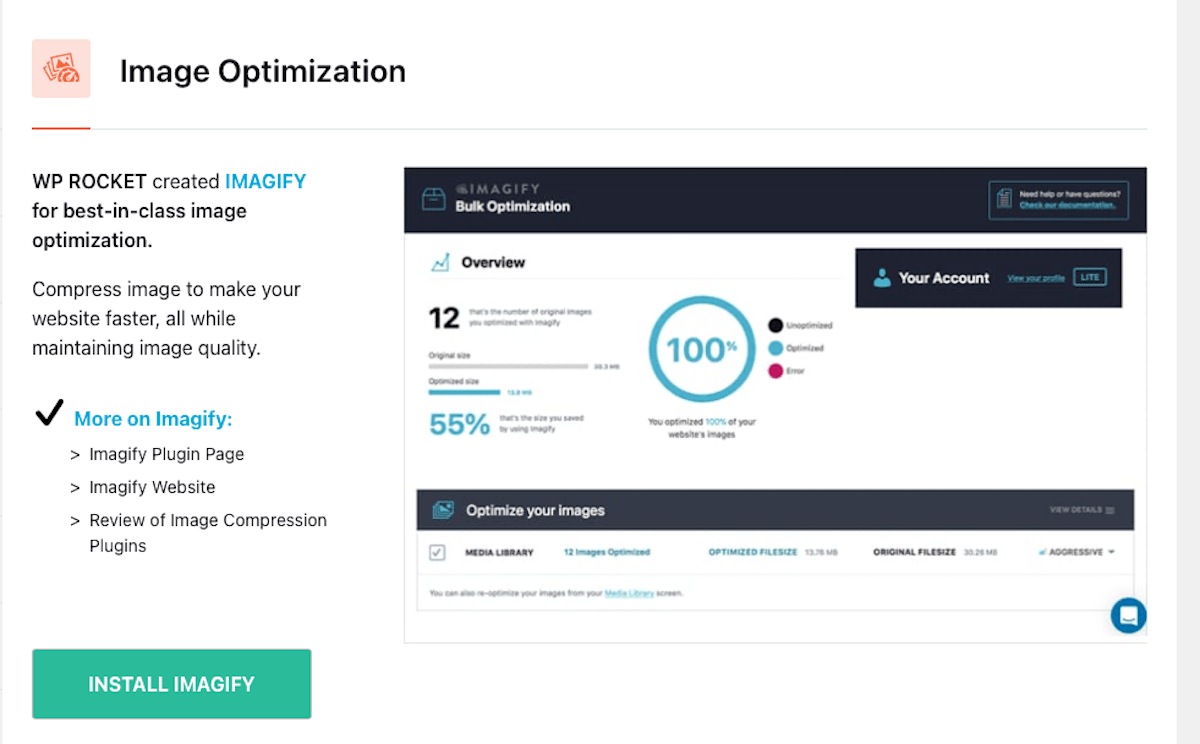Click the black checkmark beside More on Imagify
The image size is (1200, 744).
[x=49, y=415]
